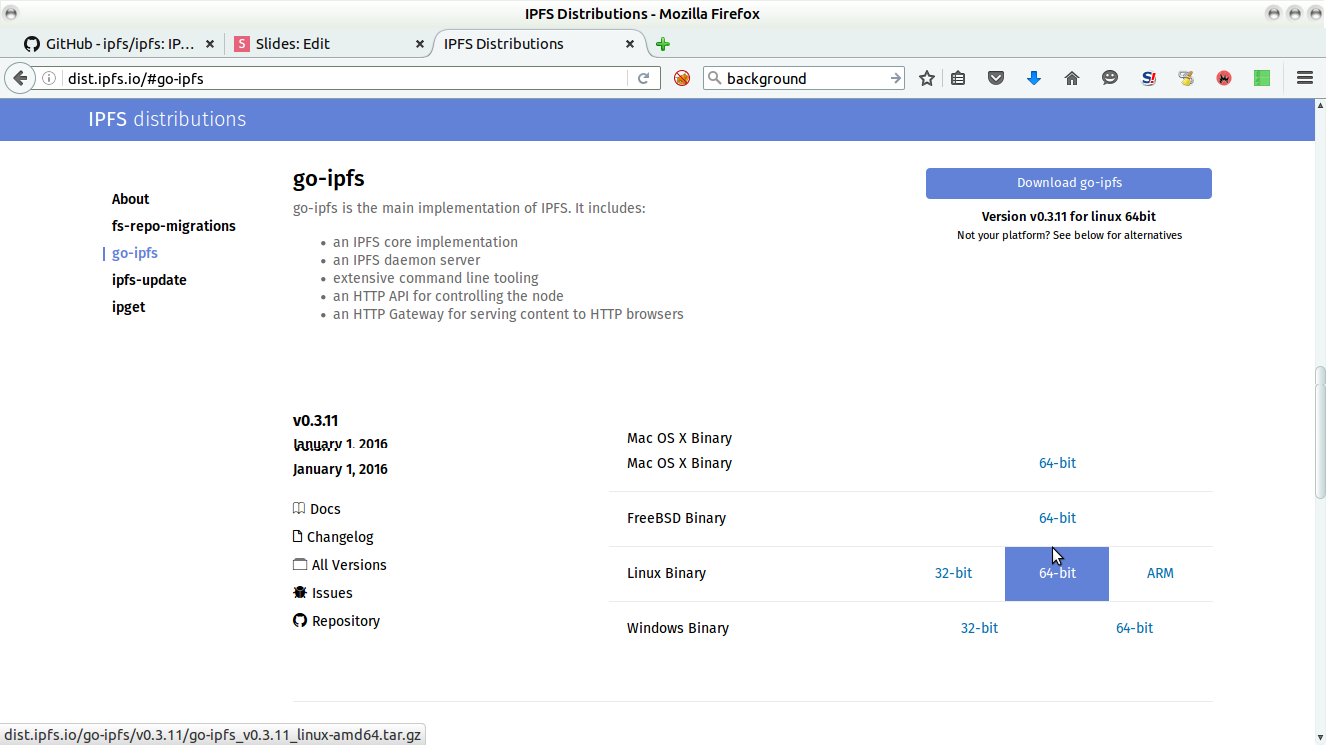Click the IPFS distributions header title
The image size is (1326, 745).
click(x=167, y=119)
